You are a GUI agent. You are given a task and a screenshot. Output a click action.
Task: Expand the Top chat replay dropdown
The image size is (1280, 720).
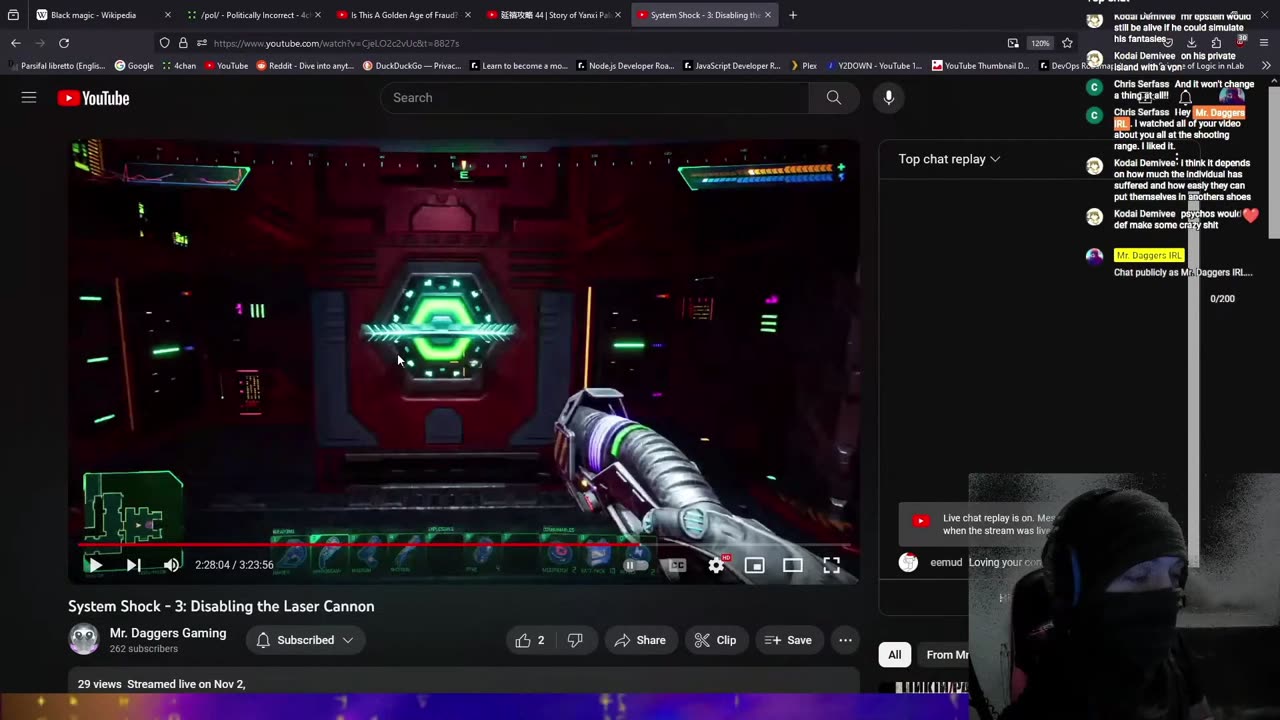949,159
